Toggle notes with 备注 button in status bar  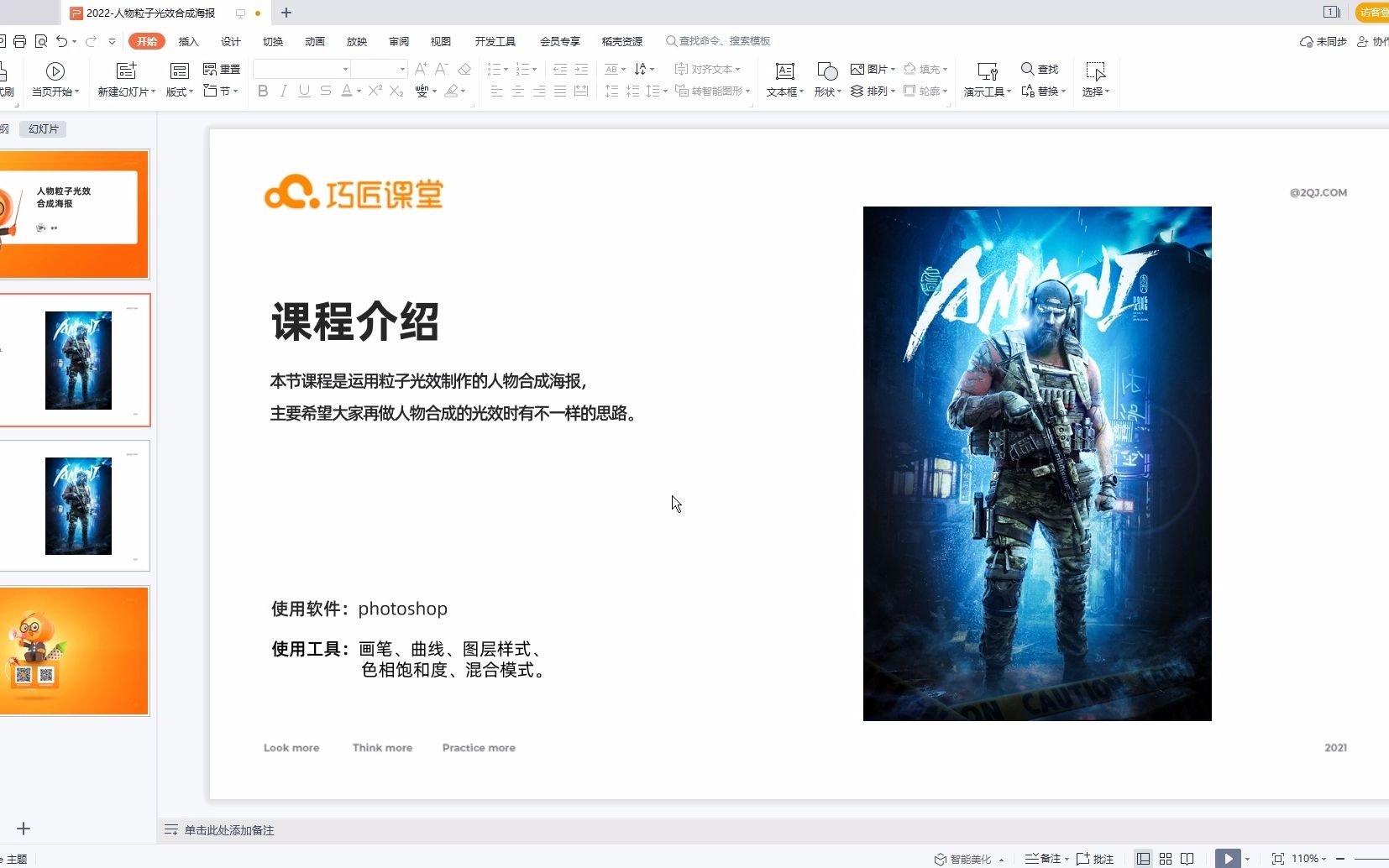coord(1046,859)
